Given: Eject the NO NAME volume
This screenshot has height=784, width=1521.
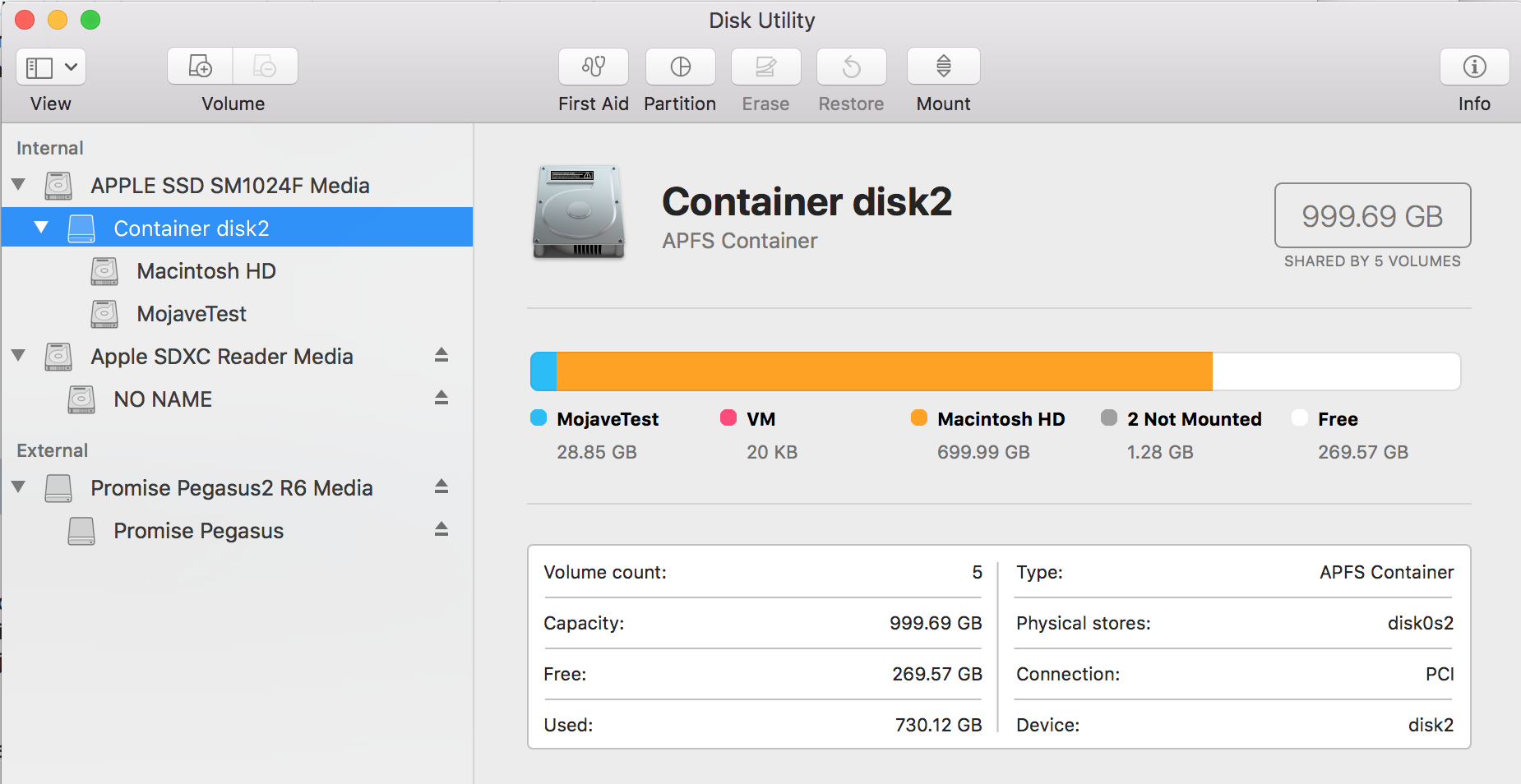Looking at the screenshot, I should point(442,398).
